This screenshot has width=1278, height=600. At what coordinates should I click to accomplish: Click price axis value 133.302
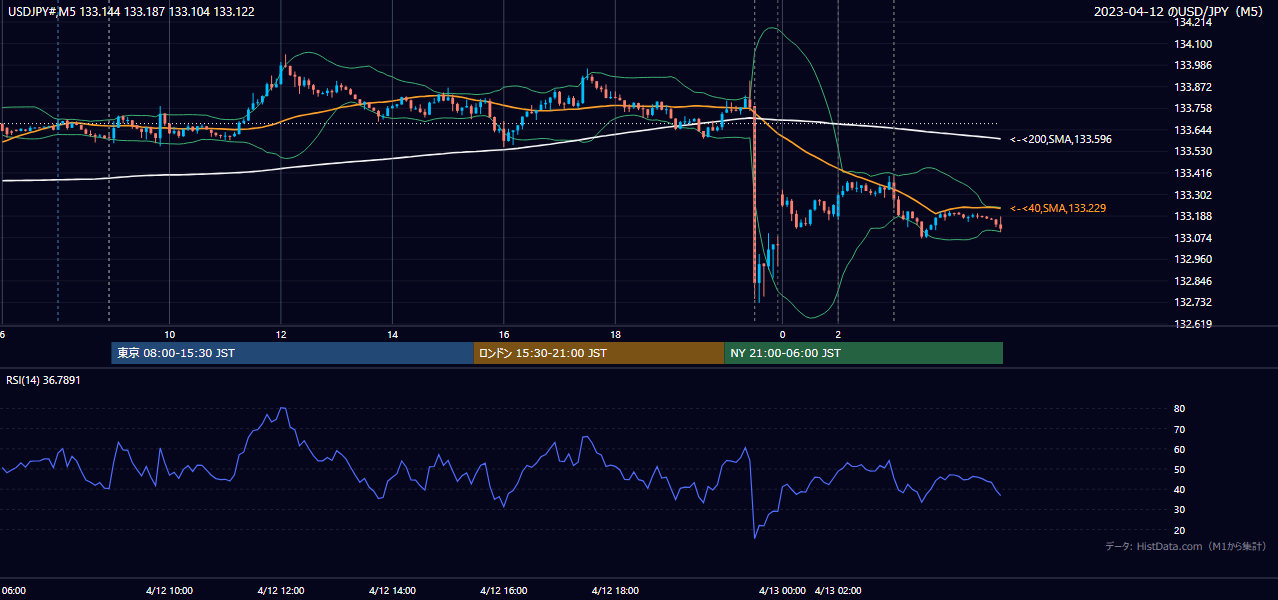coord(1193,195)
